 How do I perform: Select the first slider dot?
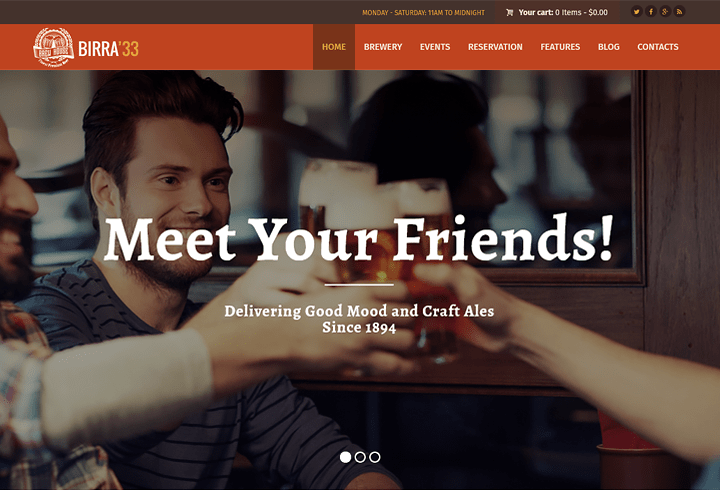(x=345, y=457)
